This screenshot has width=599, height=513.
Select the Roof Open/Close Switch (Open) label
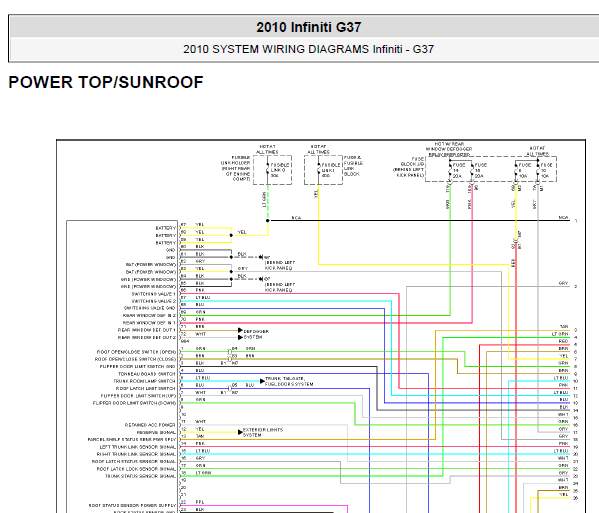[x=136, y=352]
